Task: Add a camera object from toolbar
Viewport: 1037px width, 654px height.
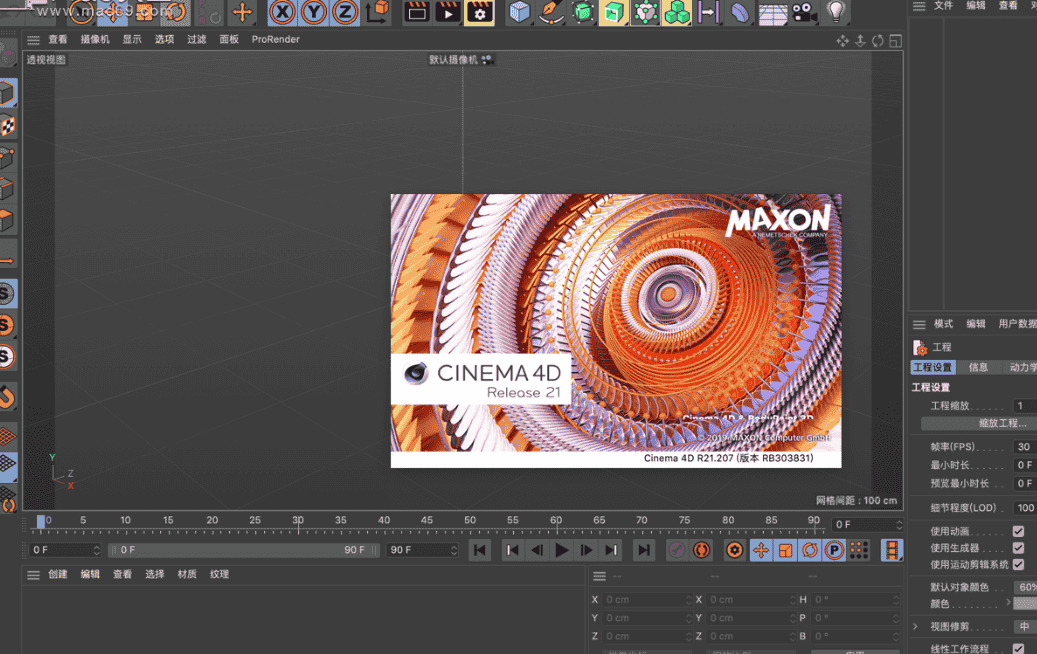Action: click(x=803, y=12)
